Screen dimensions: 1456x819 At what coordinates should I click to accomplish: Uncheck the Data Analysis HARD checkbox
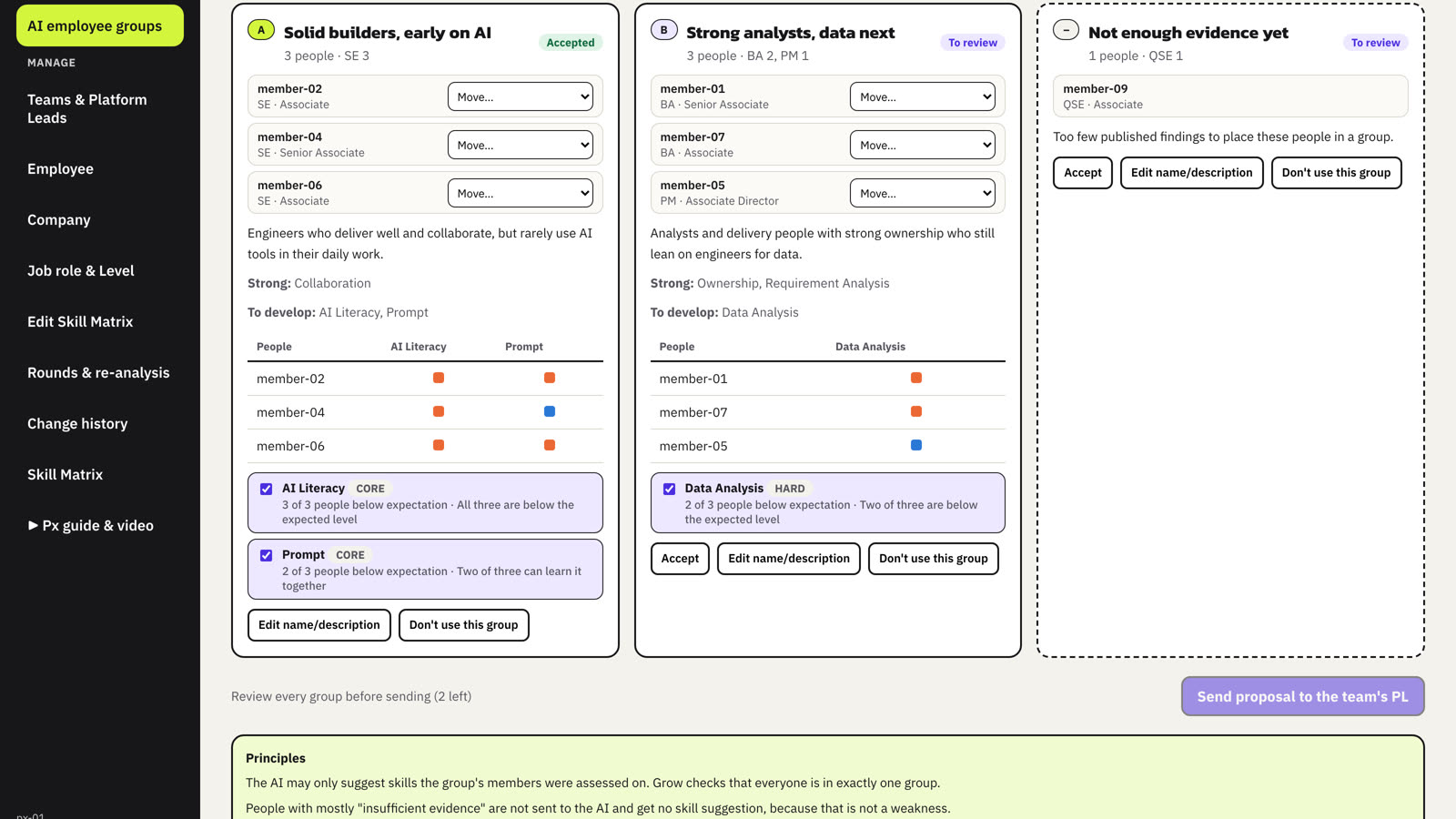click(670, 489)
